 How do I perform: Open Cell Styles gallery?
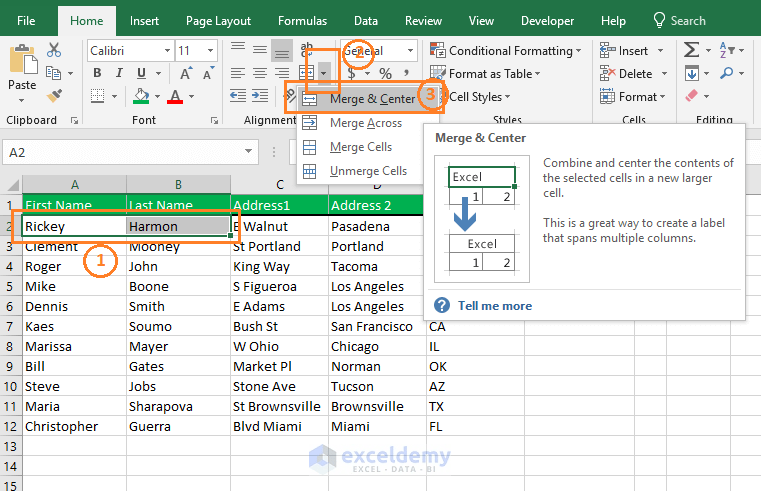click(x=477, y=97)
